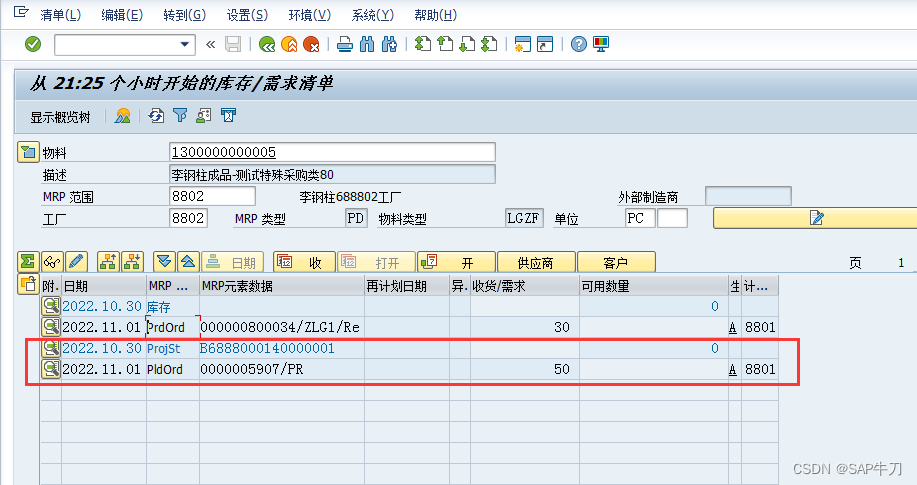Click the 客户 button
The width and height of the screenshot is (917, 485).
click(x=616, y=262)
